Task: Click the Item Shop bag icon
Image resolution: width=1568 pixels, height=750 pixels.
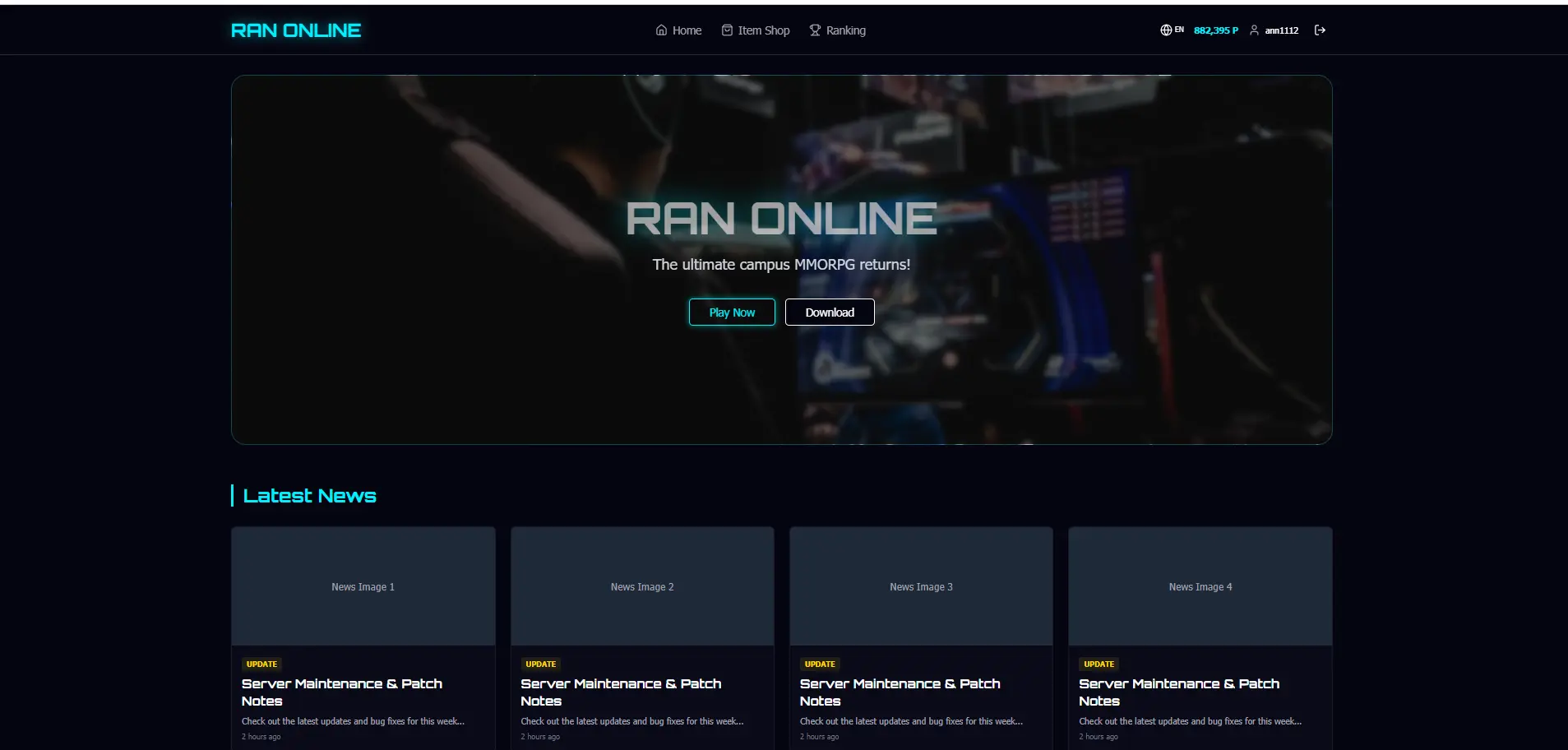Action: click(x=727, y=30)
